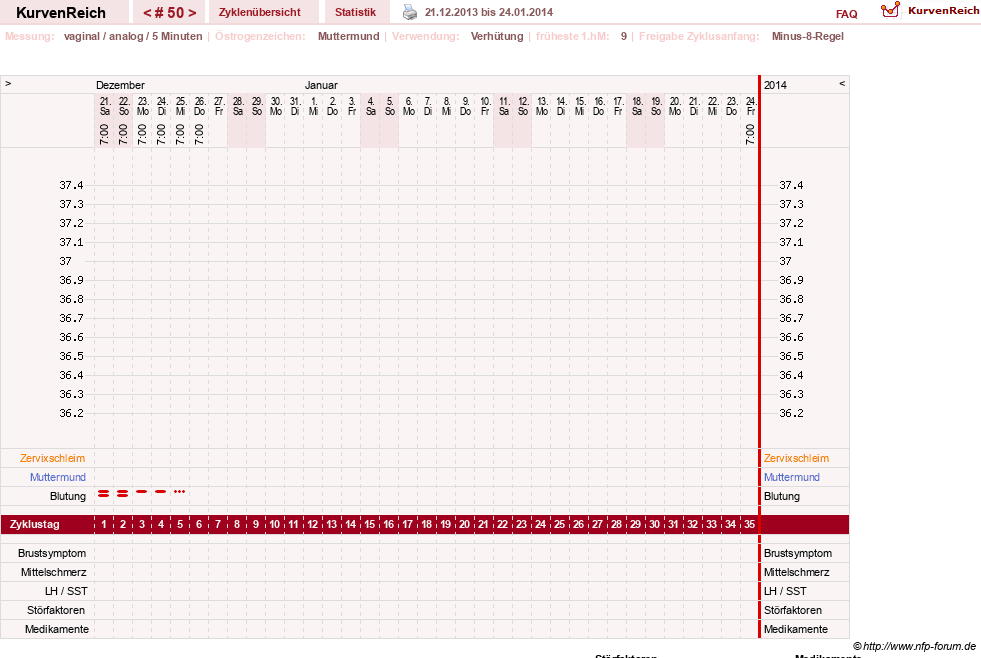Click the 7:00 time under 24. Fr
This screenshot has width=981, height=658.
pos(750,134)
